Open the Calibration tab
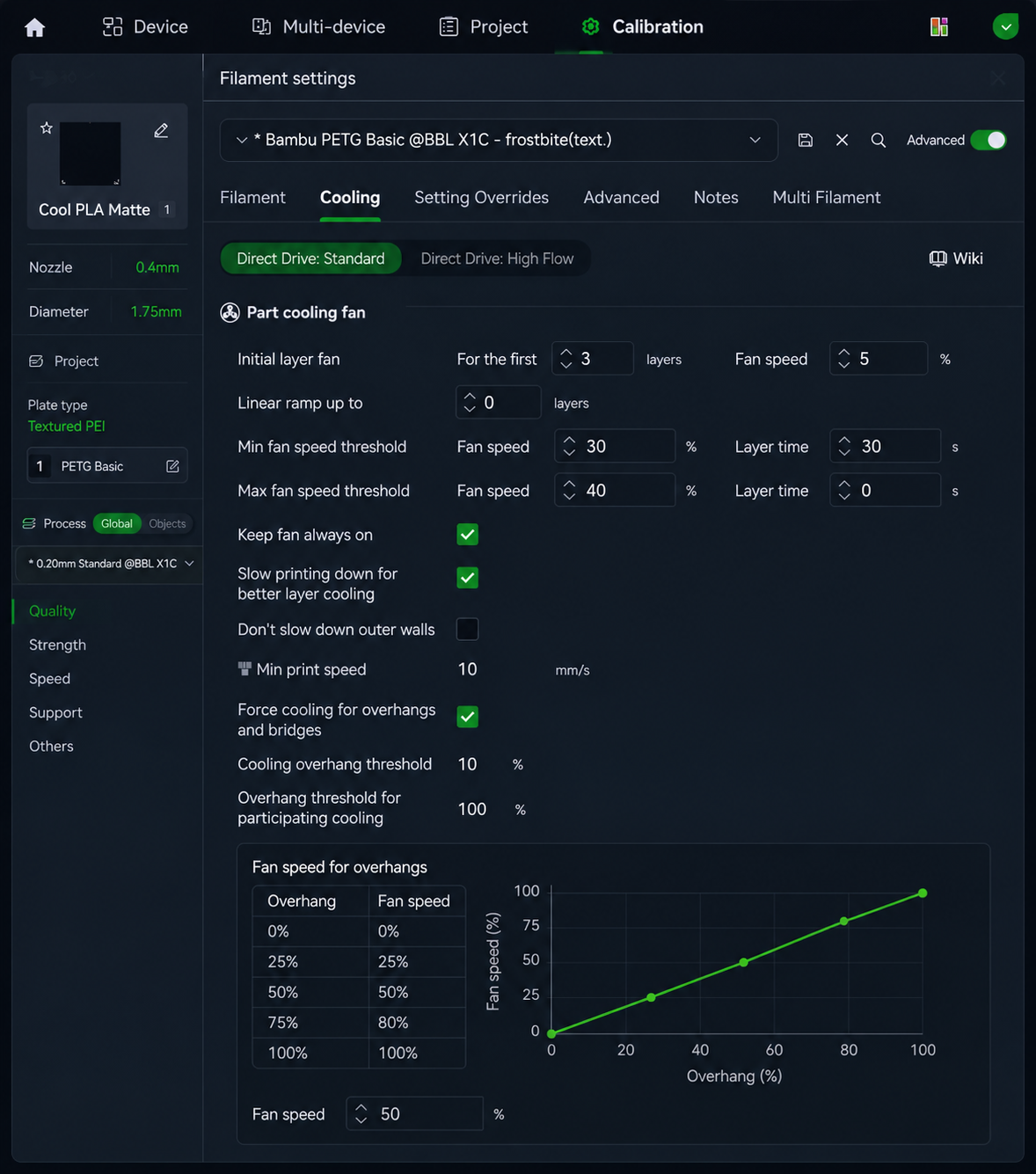Screen dimensions: 1036x1174 tap(642, 26)
